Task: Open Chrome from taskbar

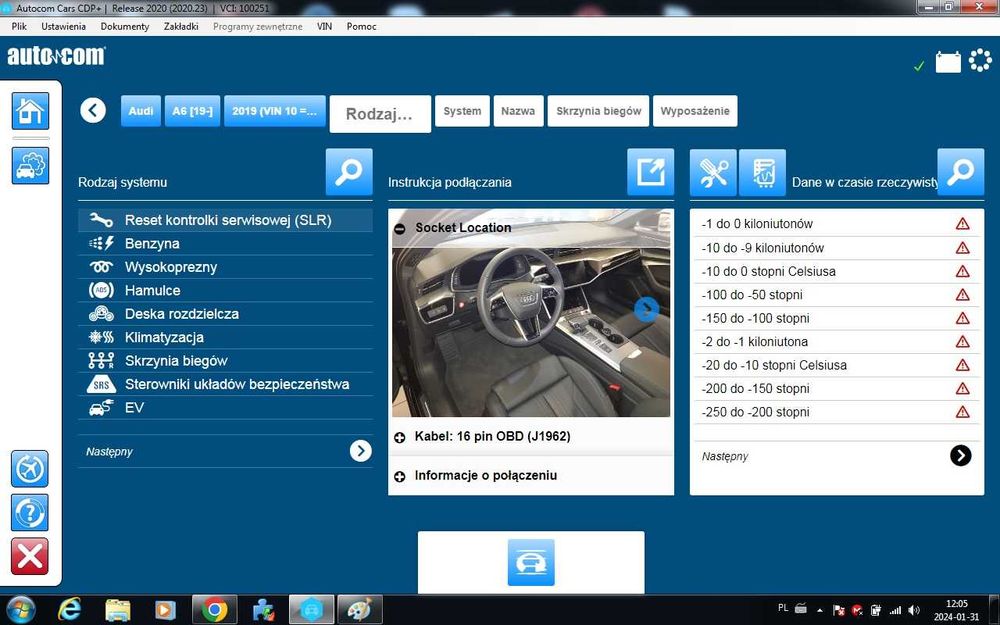Action: click(x=214, y=610)
